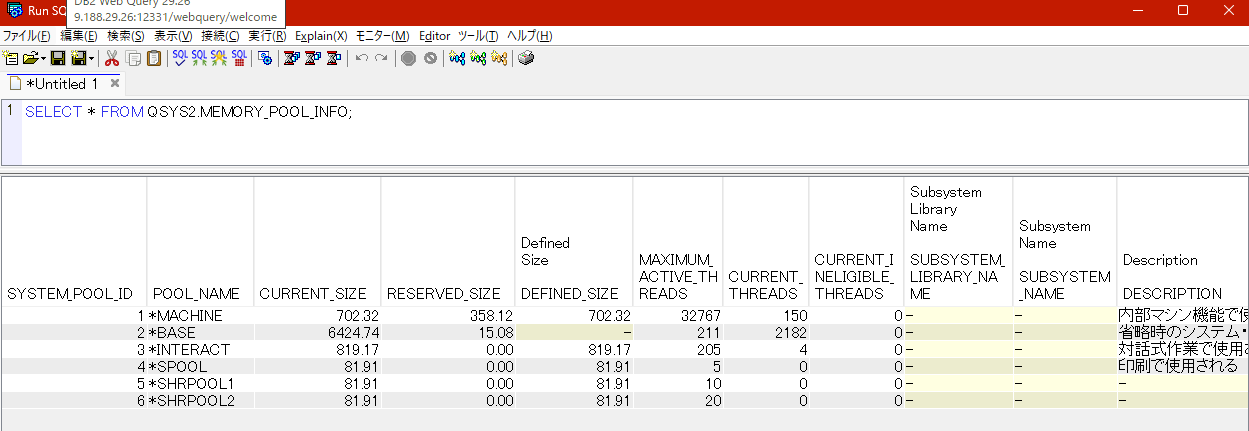Click the Paste clipboard icon

pyautogui.click(x=153, y=58)
